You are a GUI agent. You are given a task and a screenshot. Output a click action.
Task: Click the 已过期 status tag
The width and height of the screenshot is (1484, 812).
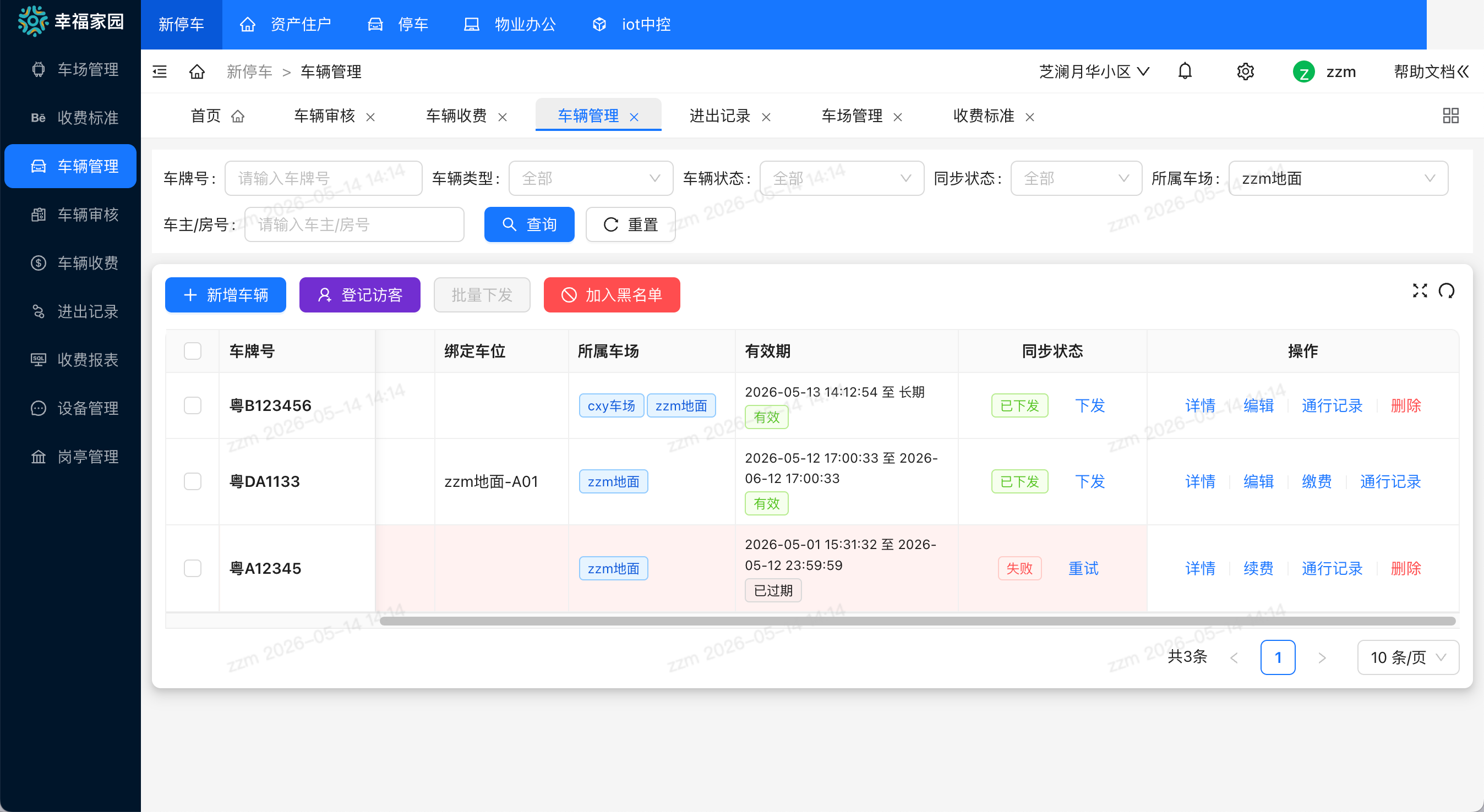pyautogui.click(x=773, y=590)
